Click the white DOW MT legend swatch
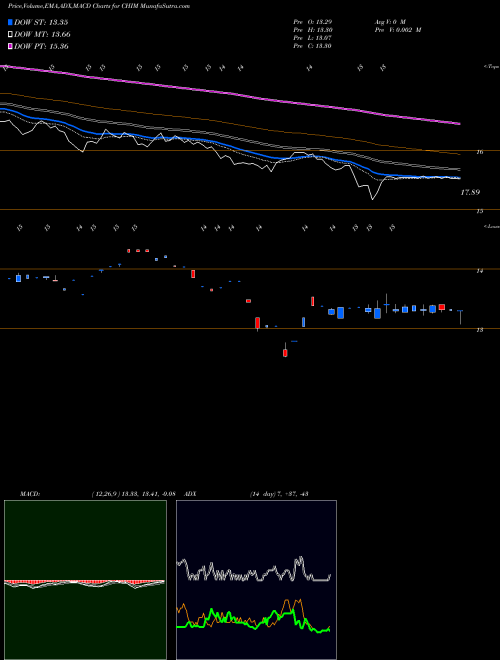 pos(10,35)
